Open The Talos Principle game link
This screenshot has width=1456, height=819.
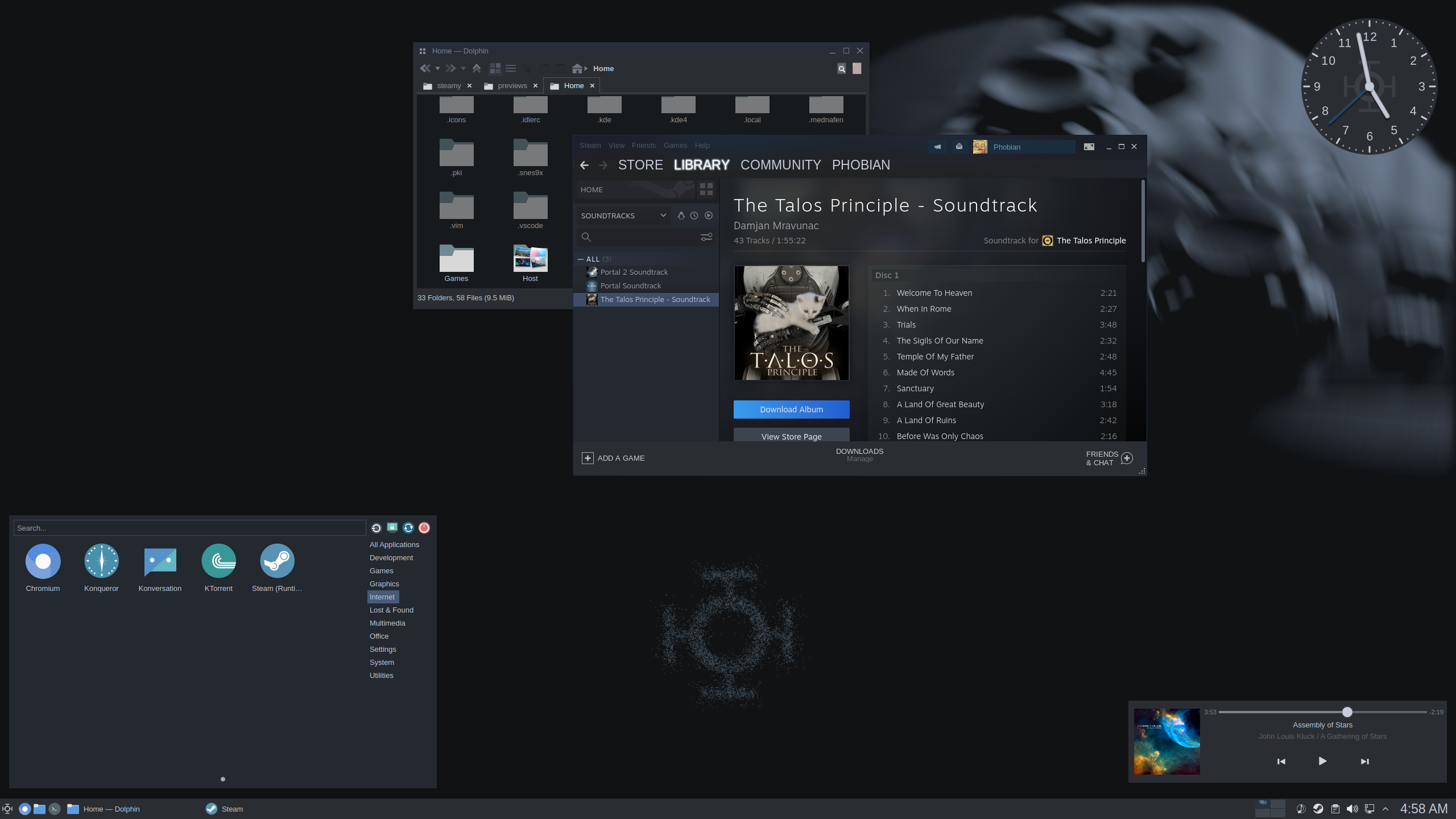[x=1084, y=241]
